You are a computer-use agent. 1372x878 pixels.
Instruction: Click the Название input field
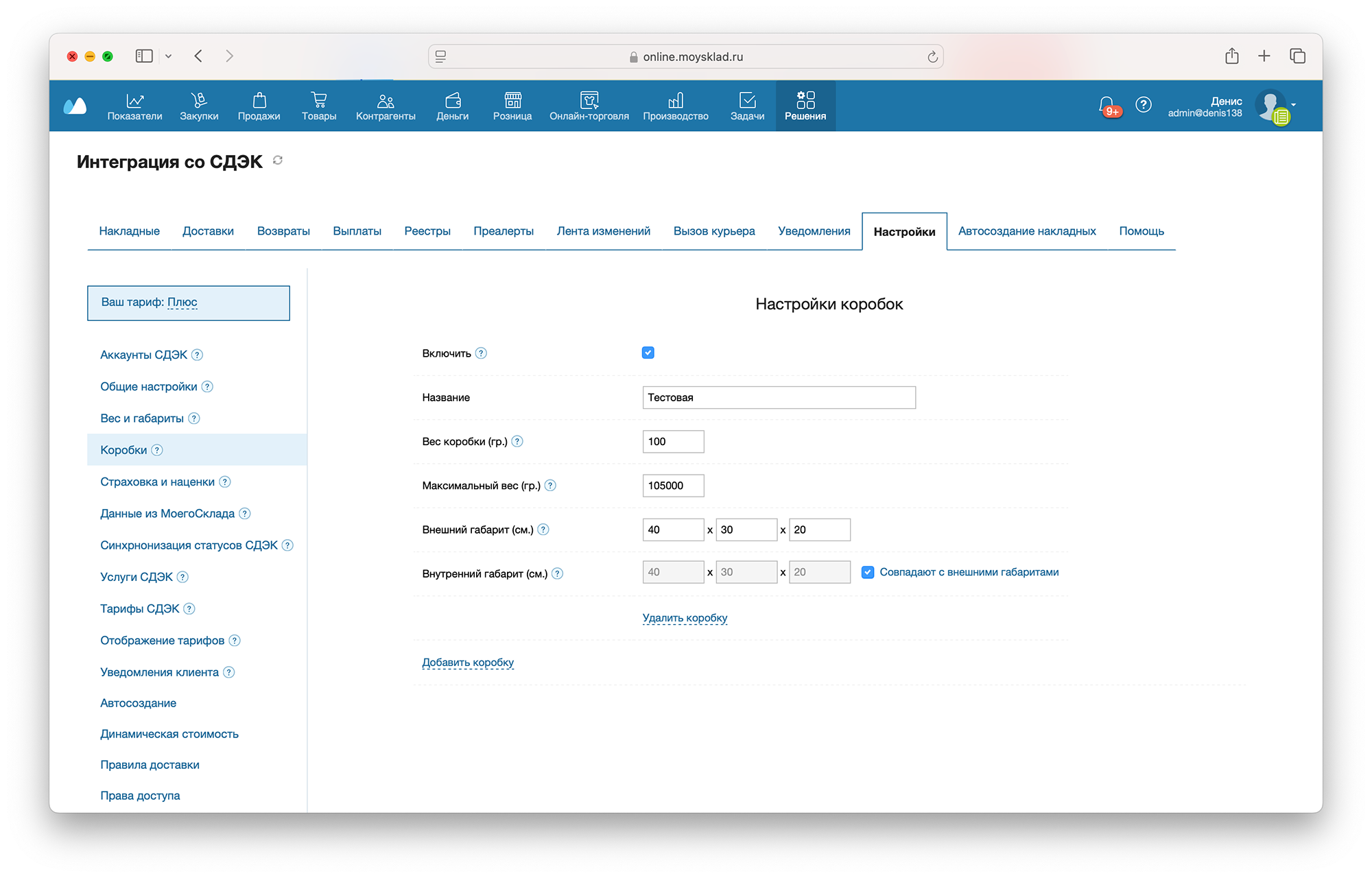point(779,398)
